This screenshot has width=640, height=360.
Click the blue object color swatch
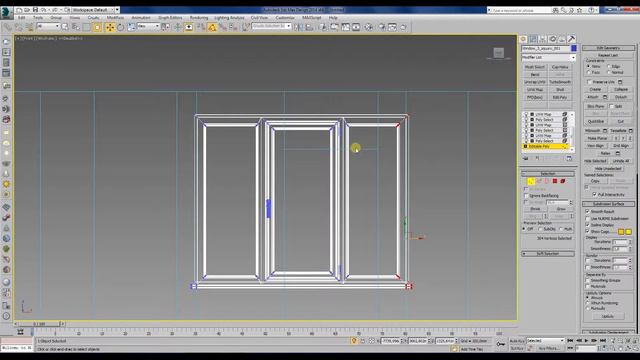click(x=573, y=49)
